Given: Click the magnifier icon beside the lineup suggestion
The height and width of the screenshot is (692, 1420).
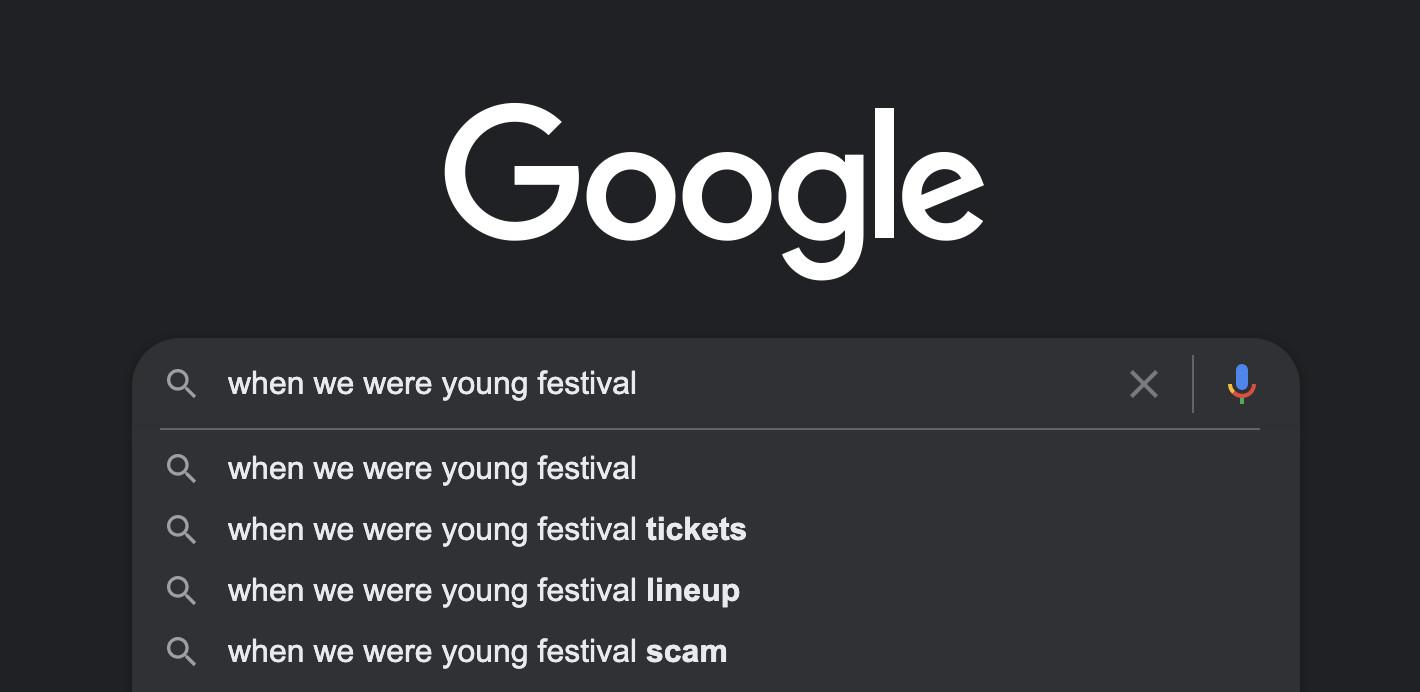Looking at the screenshot, I should point(181,591).
